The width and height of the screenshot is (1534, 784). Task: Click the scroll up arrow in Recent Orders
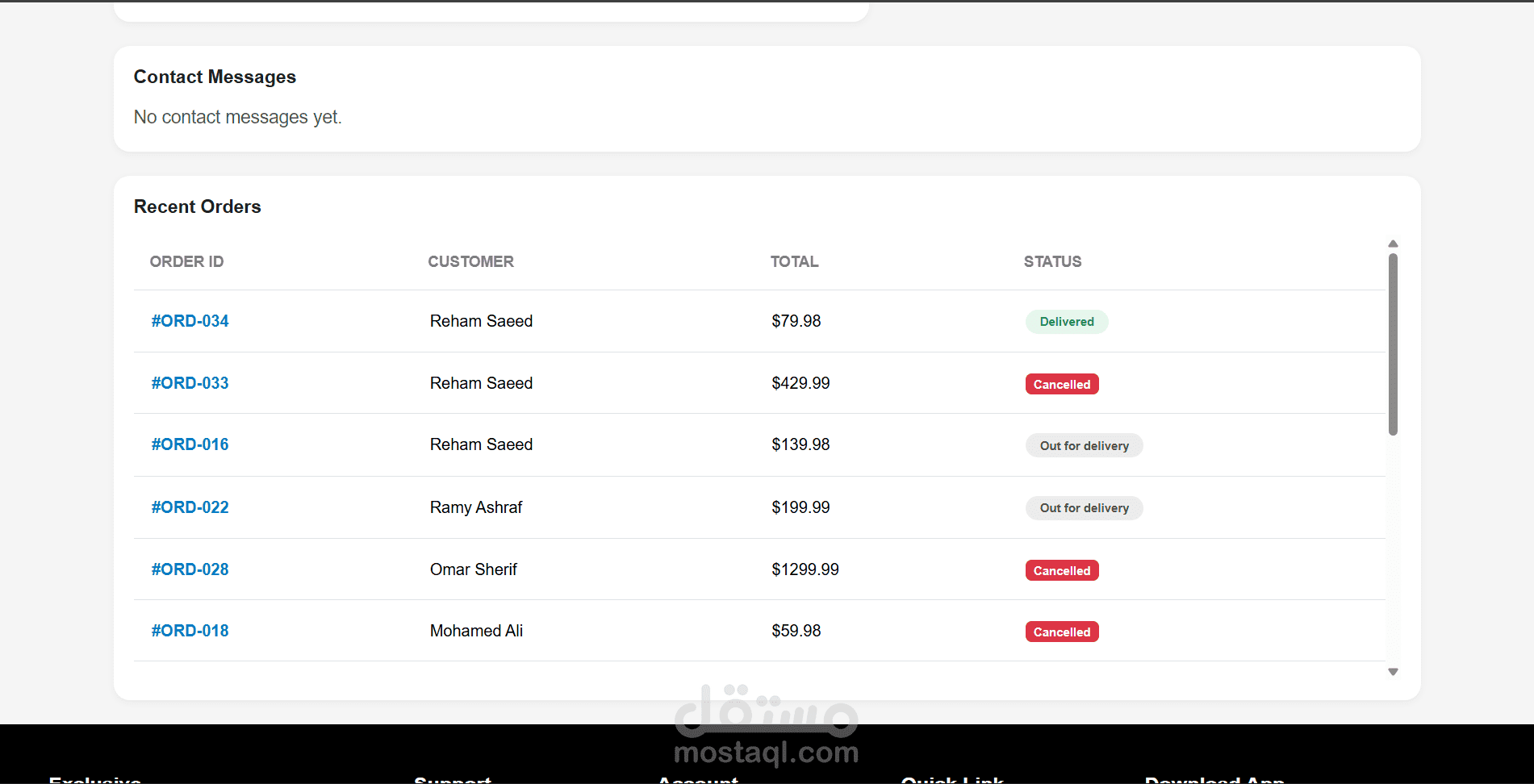tap(1393, 244)
